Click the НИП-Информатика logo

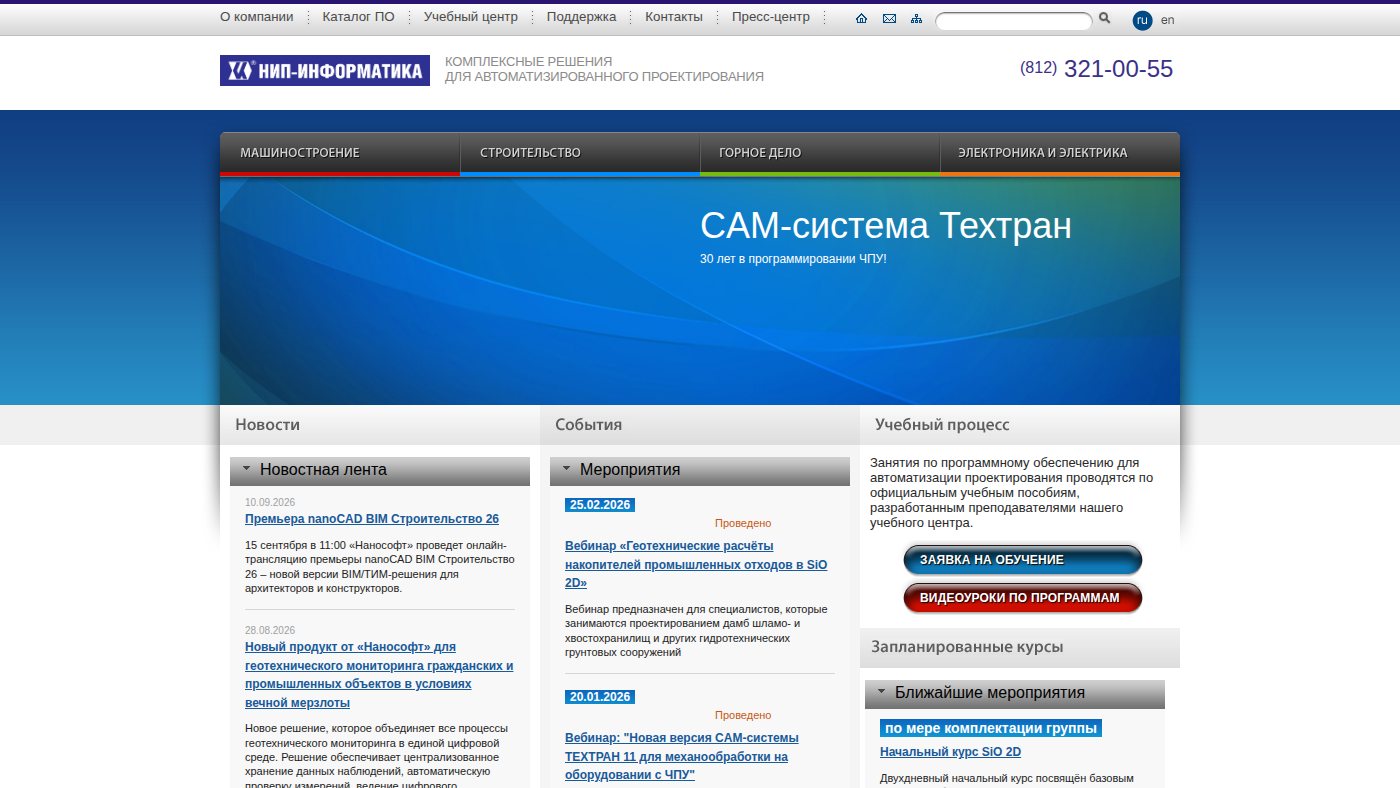(325, 70)
